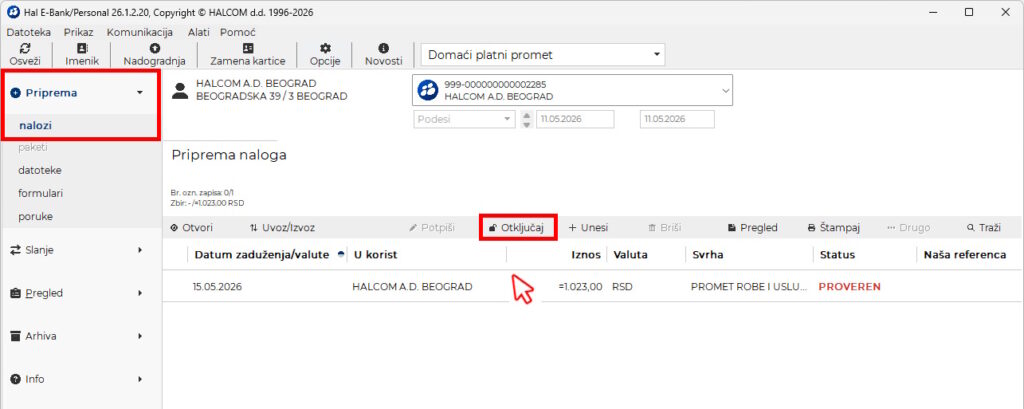Open the Opcije gear settings
Screen dimensions: 1024x409
click(325, 54)
